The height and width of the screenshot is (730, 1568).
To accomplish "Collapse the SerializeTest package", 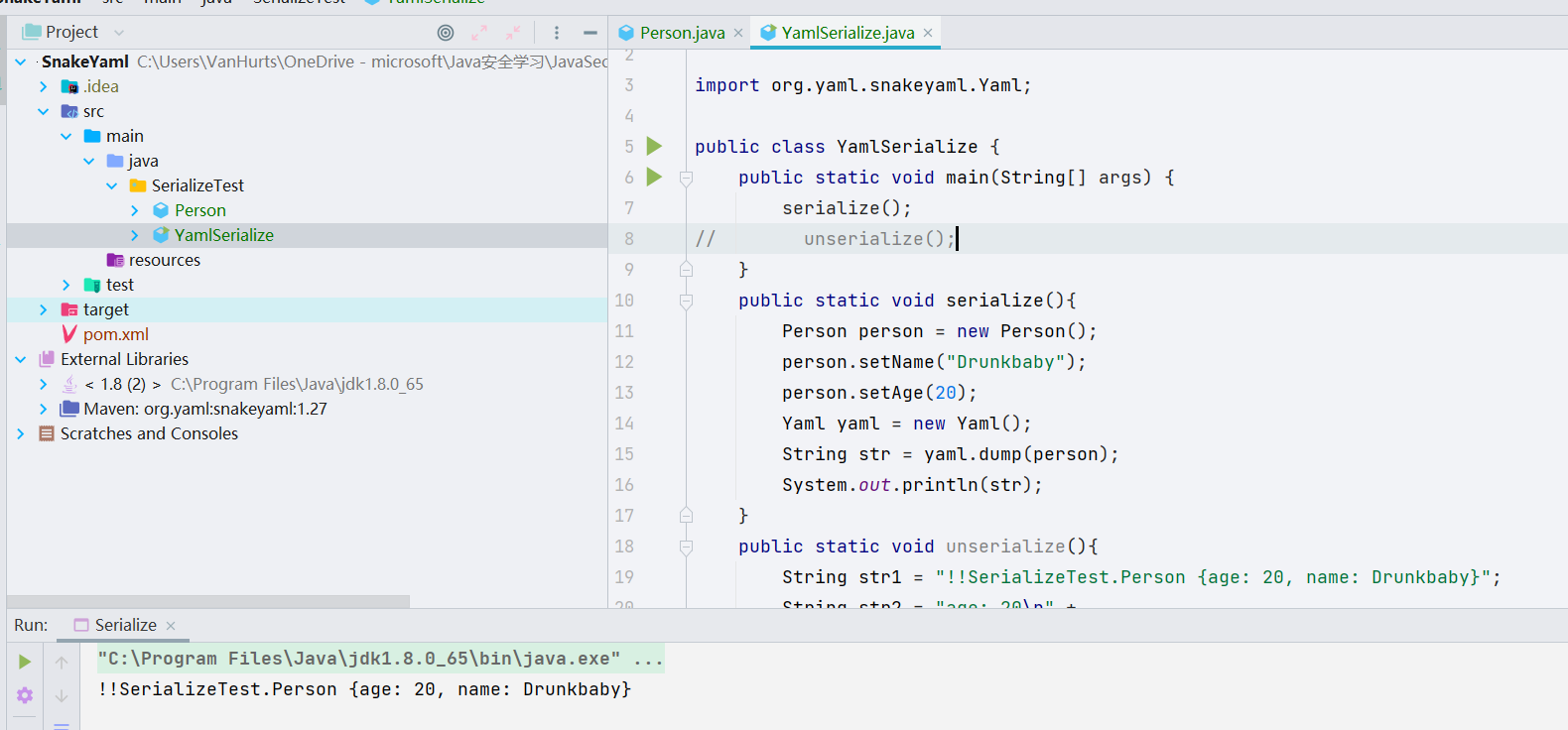I will coord(111,185).
